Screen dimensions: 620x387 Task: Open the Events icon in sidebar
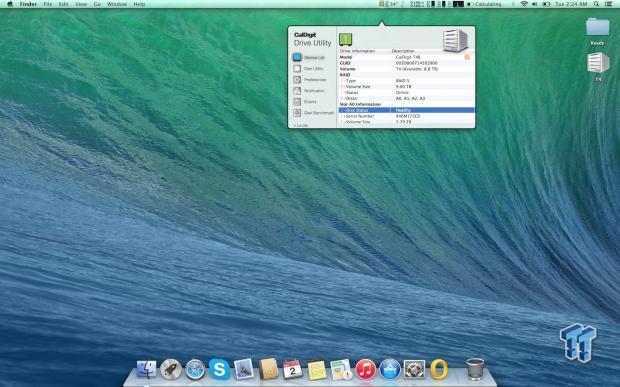tap(297, 102)
